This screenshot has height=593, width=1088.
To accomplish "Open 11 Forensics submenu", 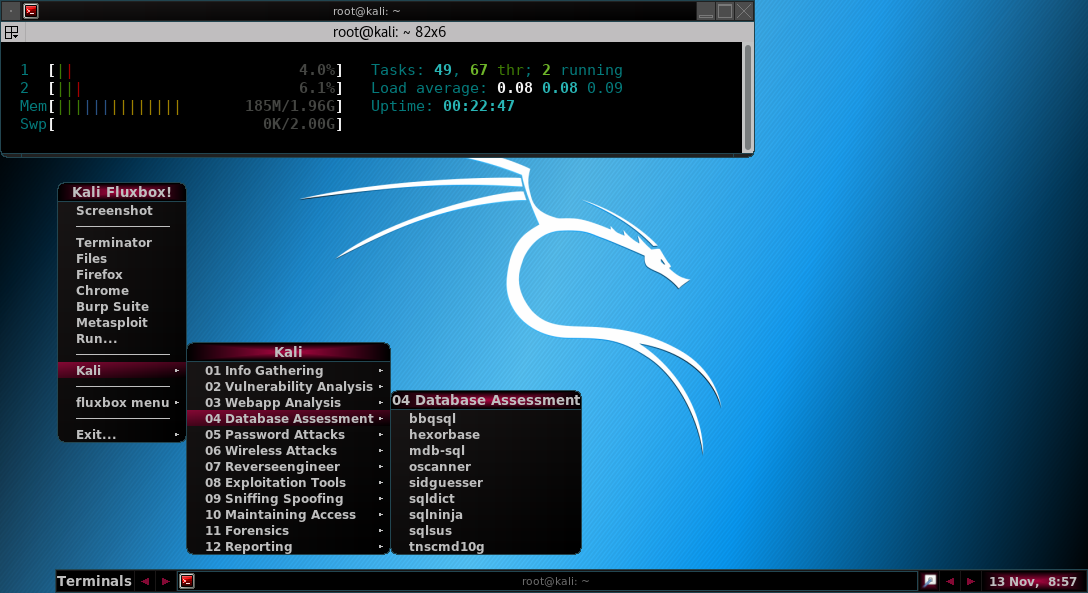I will pos(289,530).
